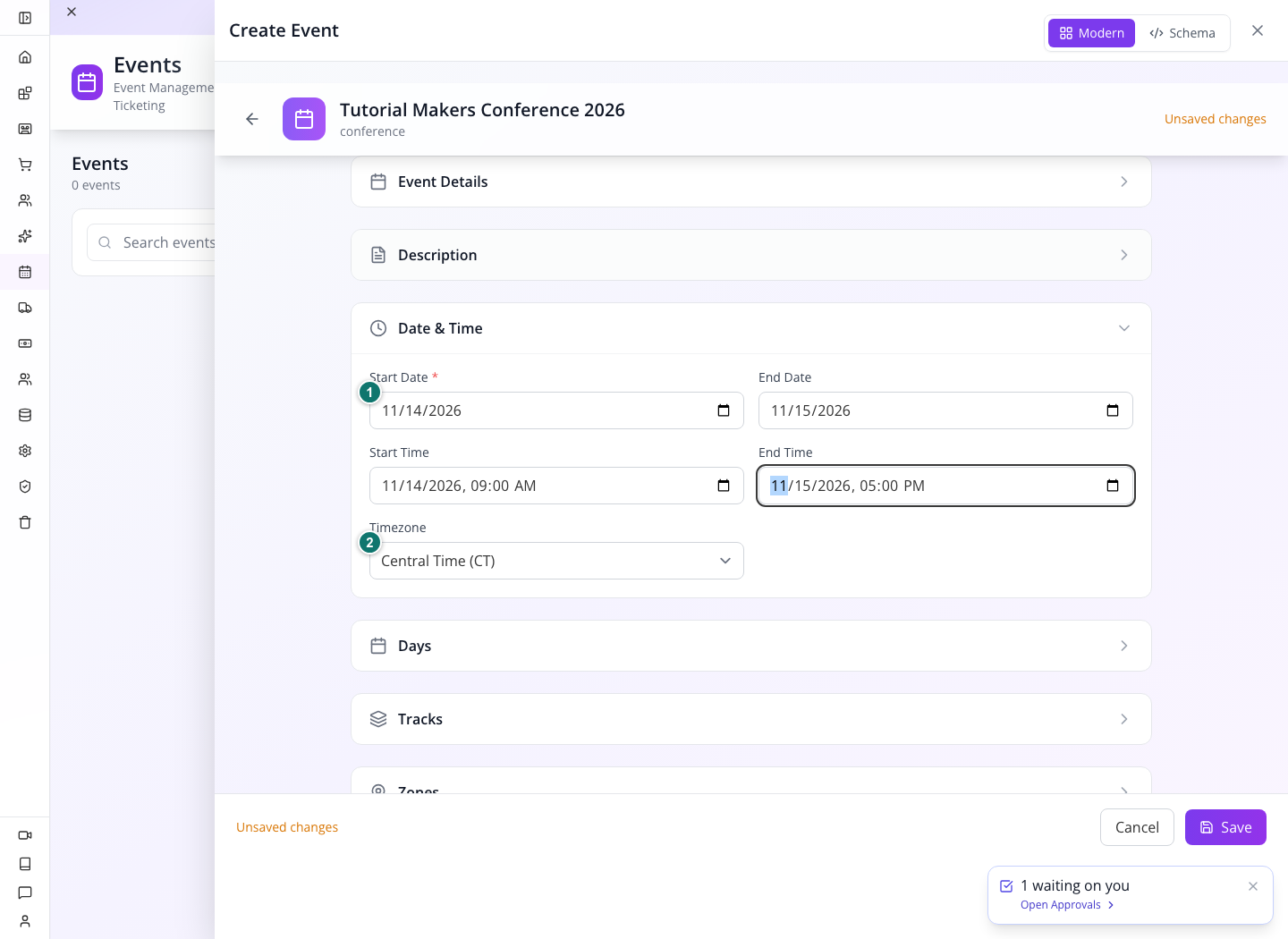Open Start Date calendar picker icon

tap(724, 410)
